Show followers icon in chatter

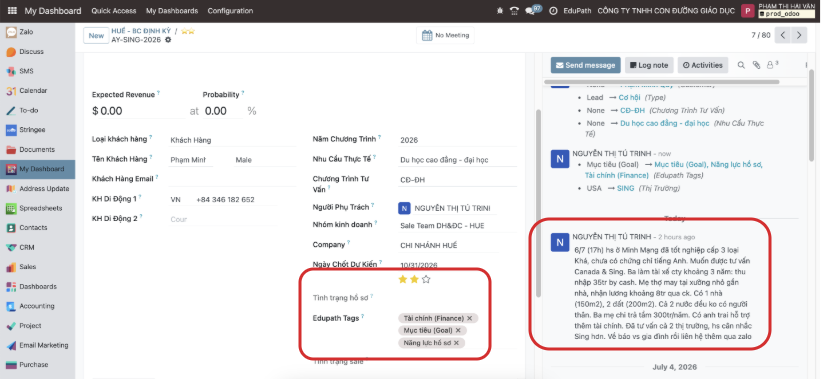tap(772, 65)
